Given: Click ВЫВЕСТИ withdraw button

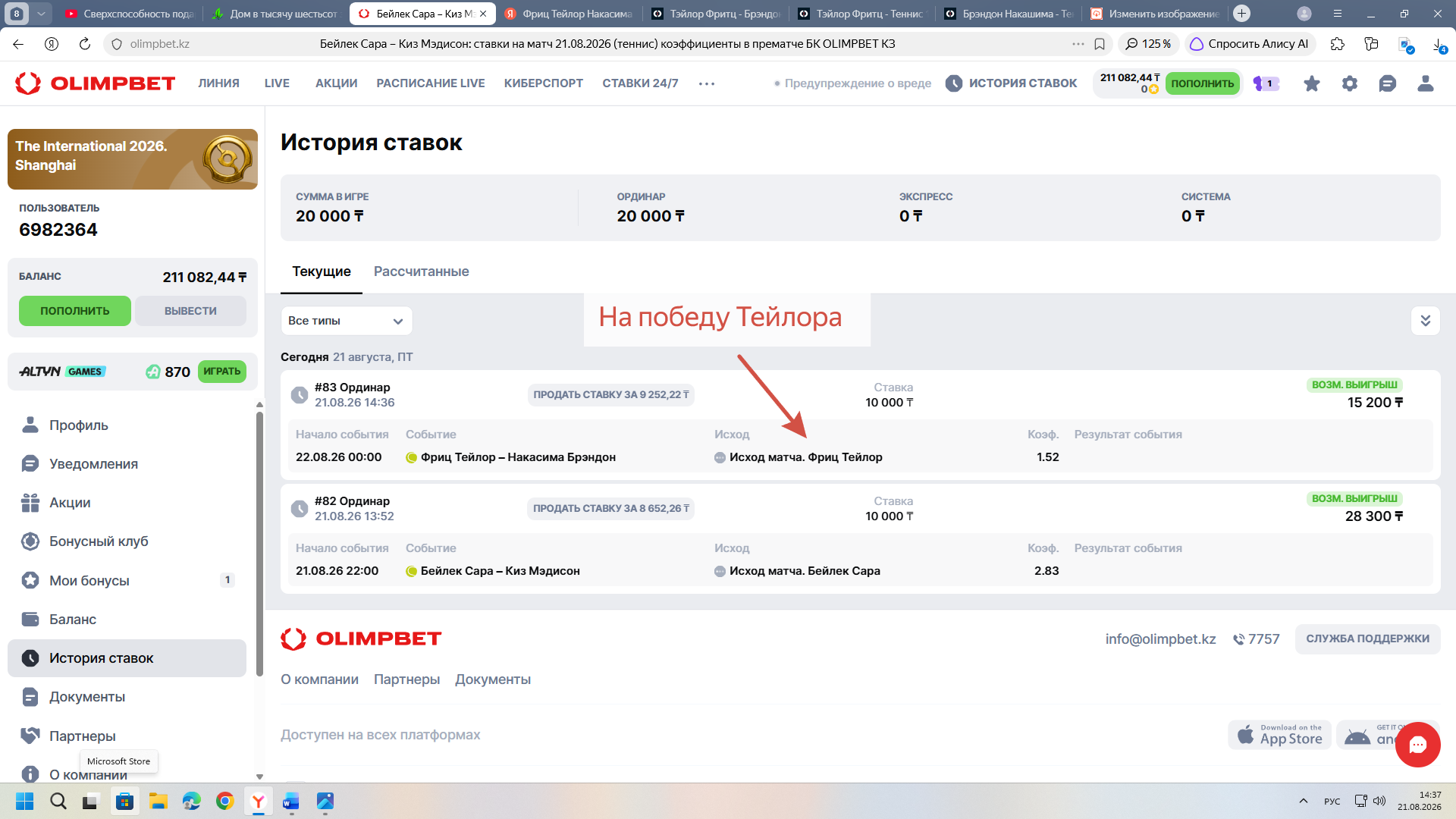Looking at the screenshot, I should point(190,311).
